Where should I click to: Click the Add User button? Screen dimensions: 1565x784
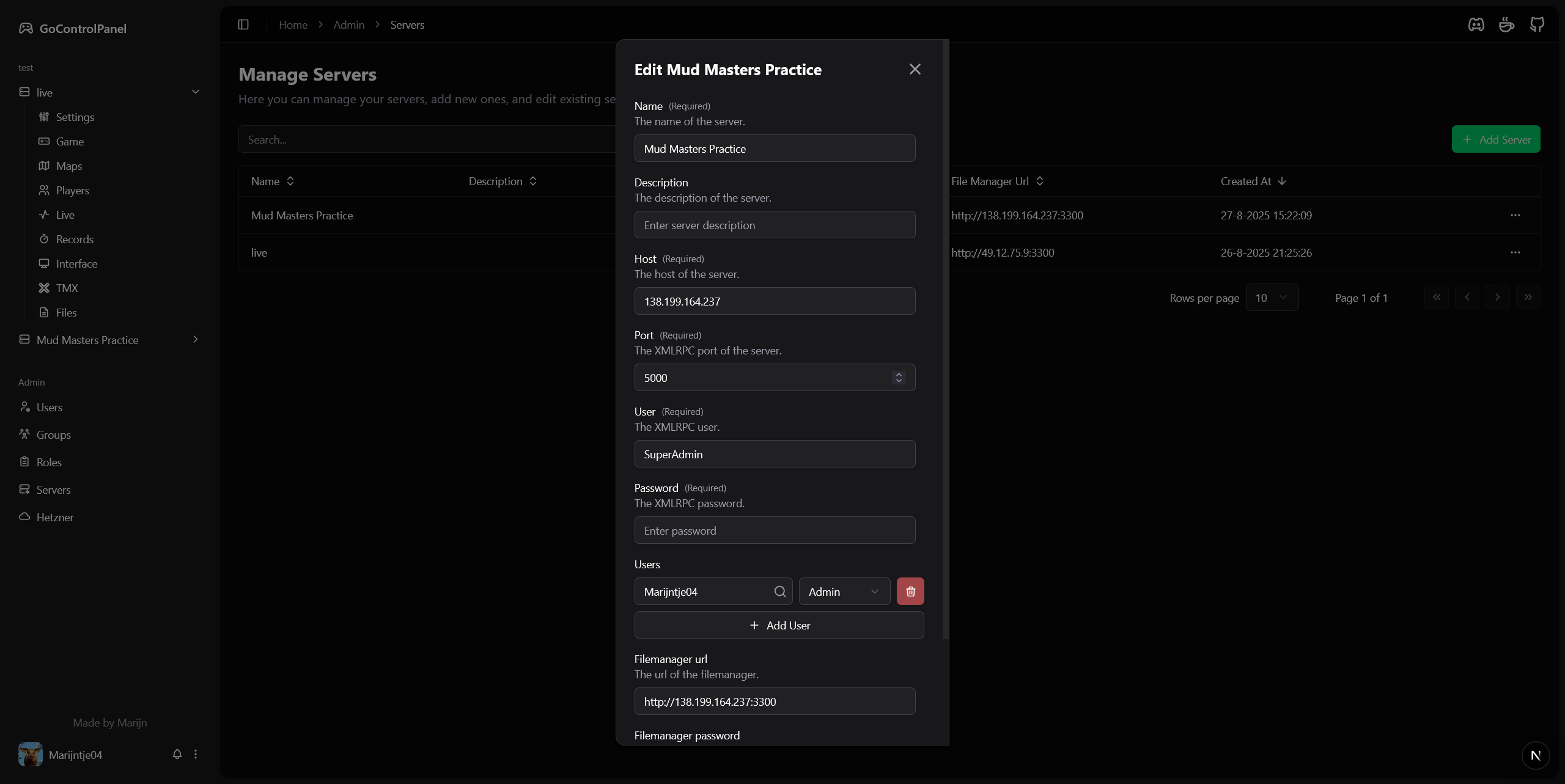(779, 625)
